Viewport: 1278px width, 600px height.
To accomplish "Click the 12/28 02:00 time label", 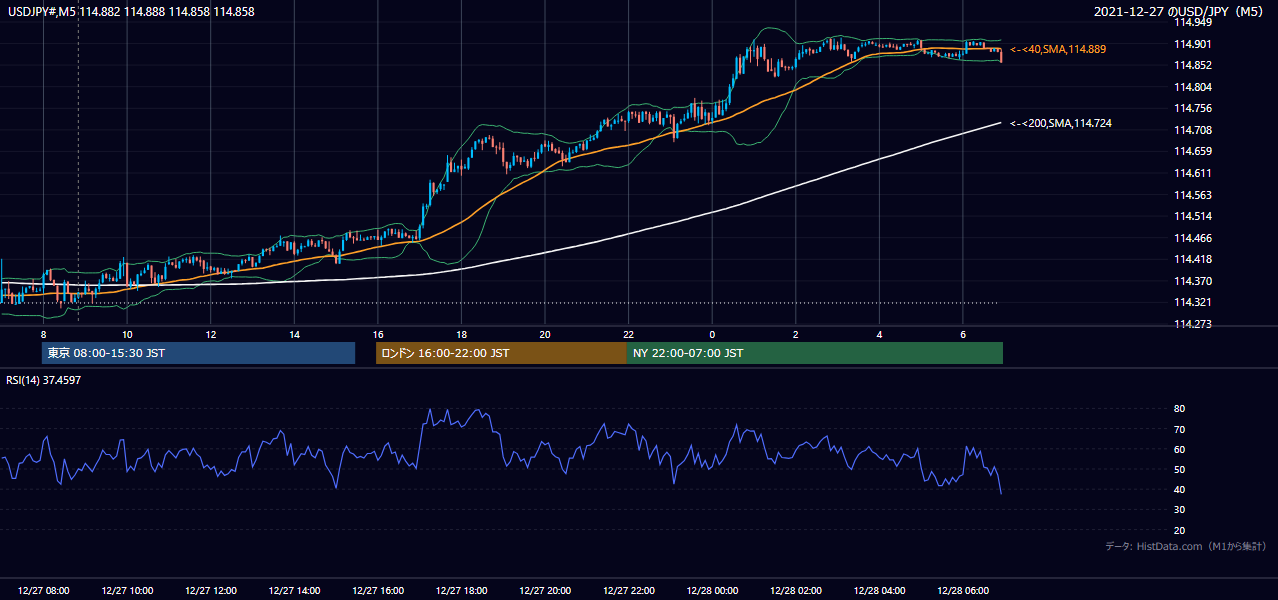I will point(795,590).
